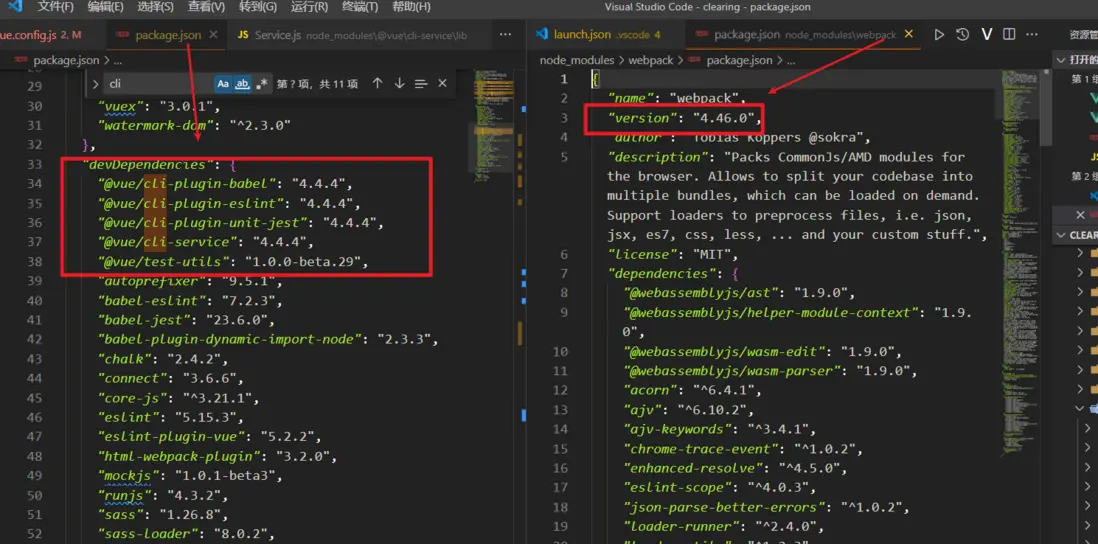Close the find widget
This screenshot has height=544, width=1098.
443,84
